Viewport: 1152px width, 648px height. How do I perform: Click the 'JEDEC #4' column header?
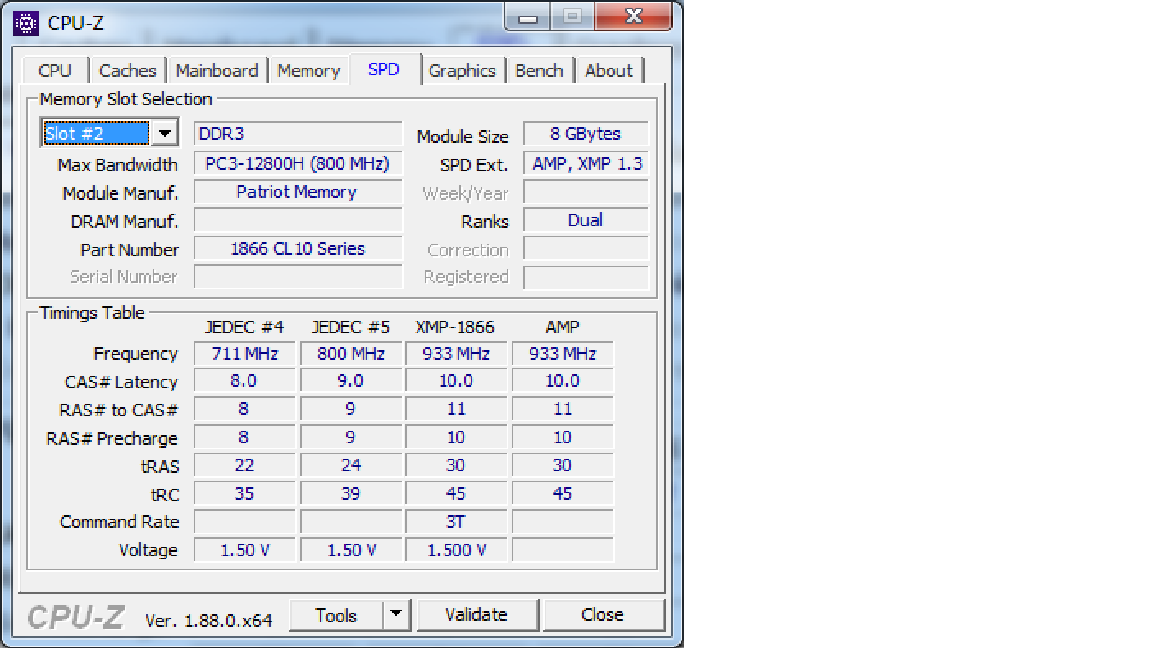[x=245, y=327]
